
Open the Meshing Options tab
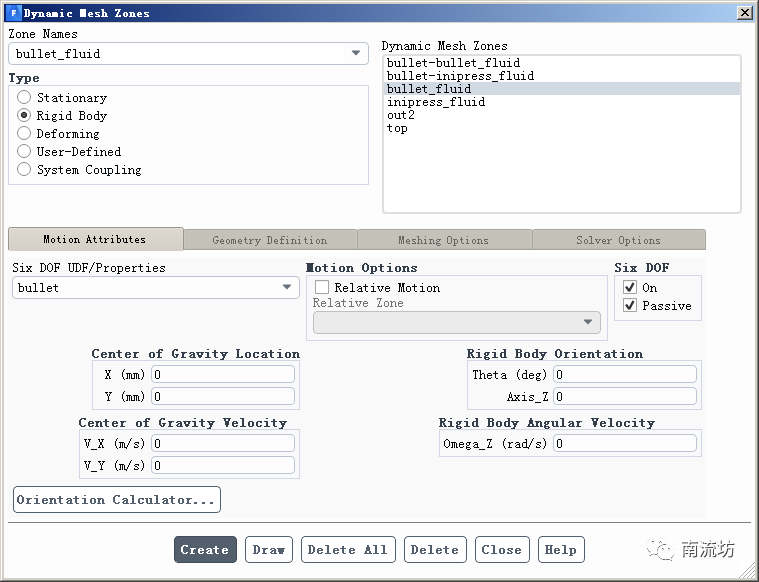coord(443,240)
